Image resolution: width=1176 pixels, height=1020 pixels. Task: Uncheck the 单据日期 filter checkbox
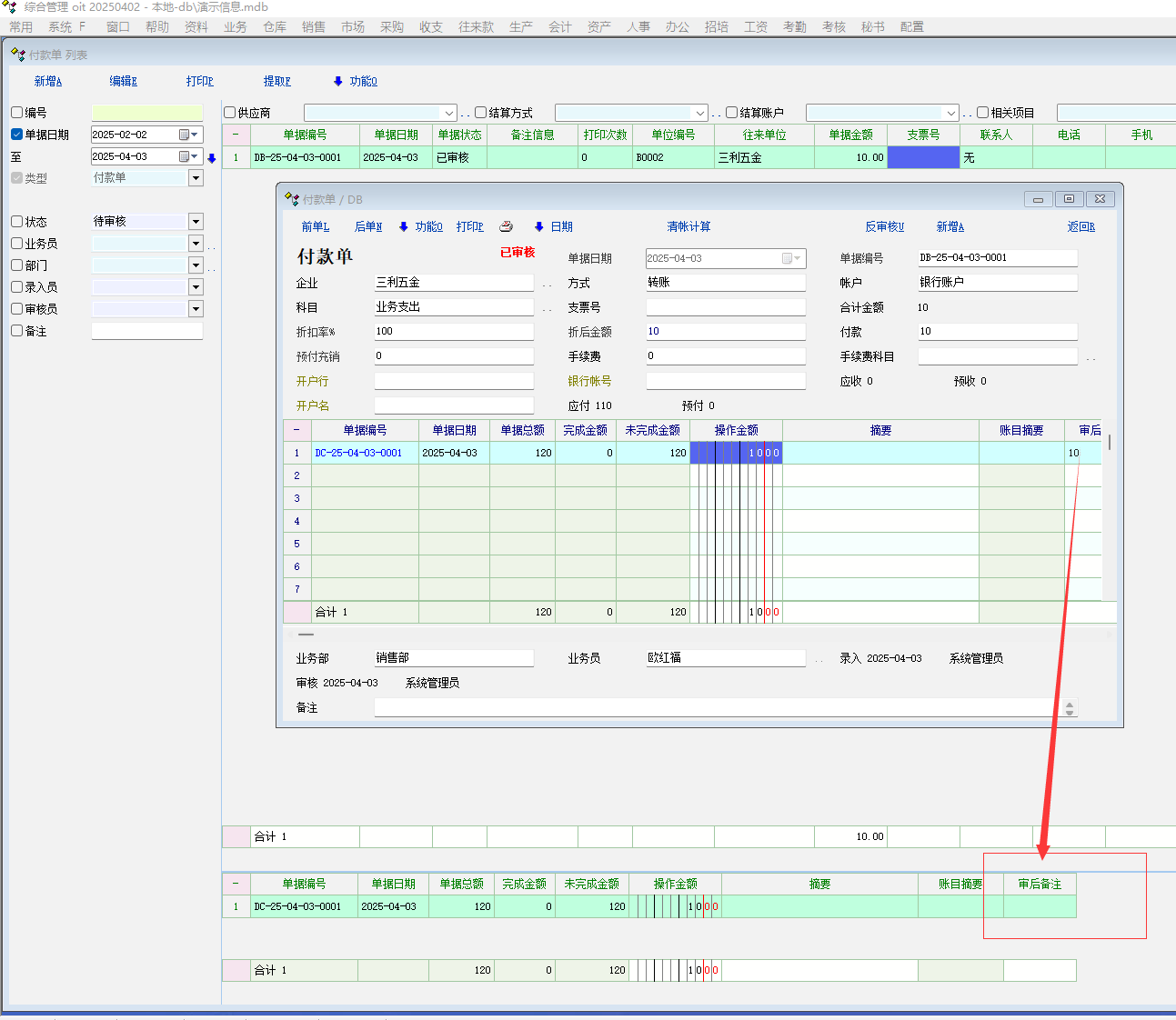[x=17, y=135]
